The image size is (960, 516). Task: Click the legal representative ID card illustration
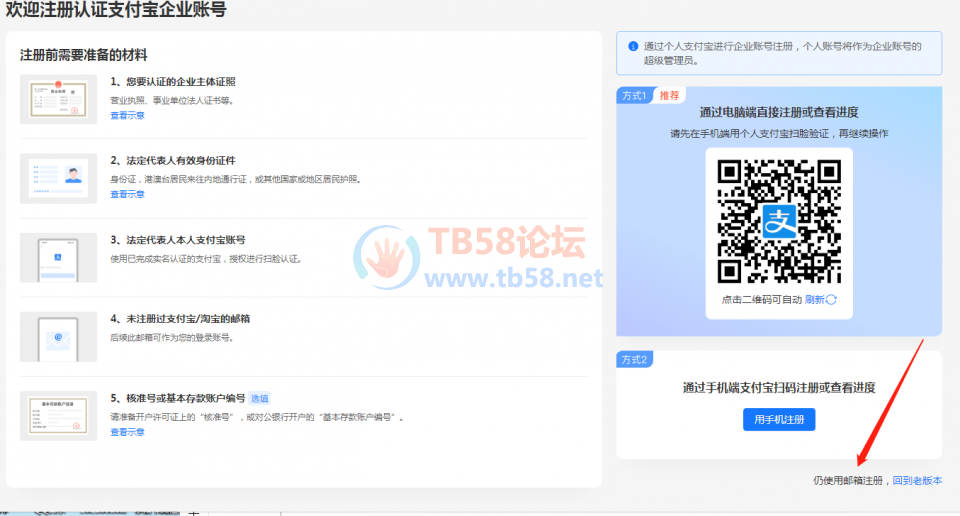point(58,178)
